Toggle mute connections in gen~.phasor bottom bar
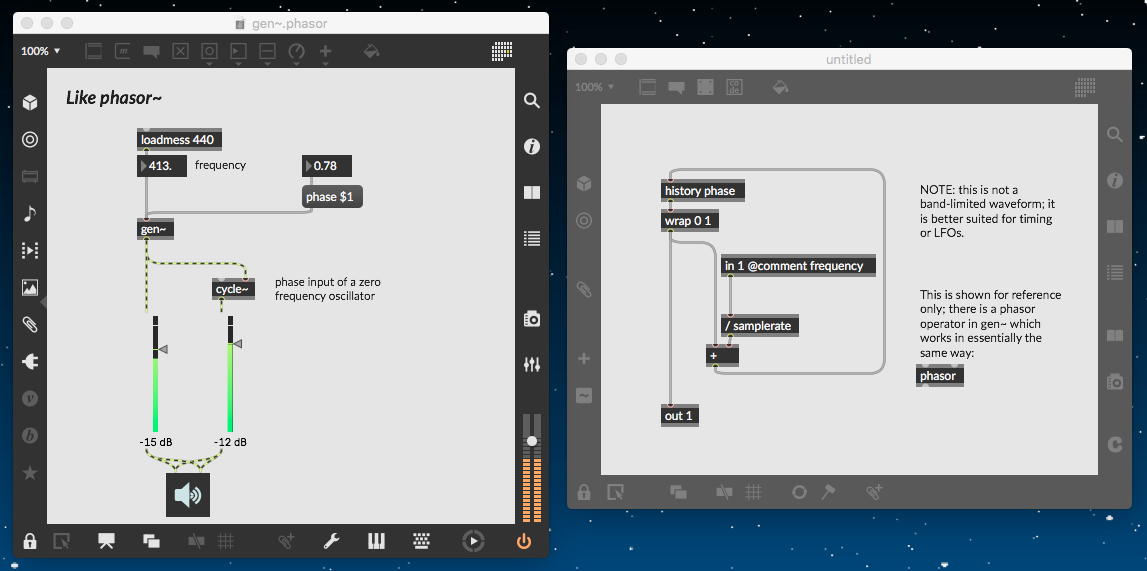The image size is (1147, 571). (x=196, y=541)
